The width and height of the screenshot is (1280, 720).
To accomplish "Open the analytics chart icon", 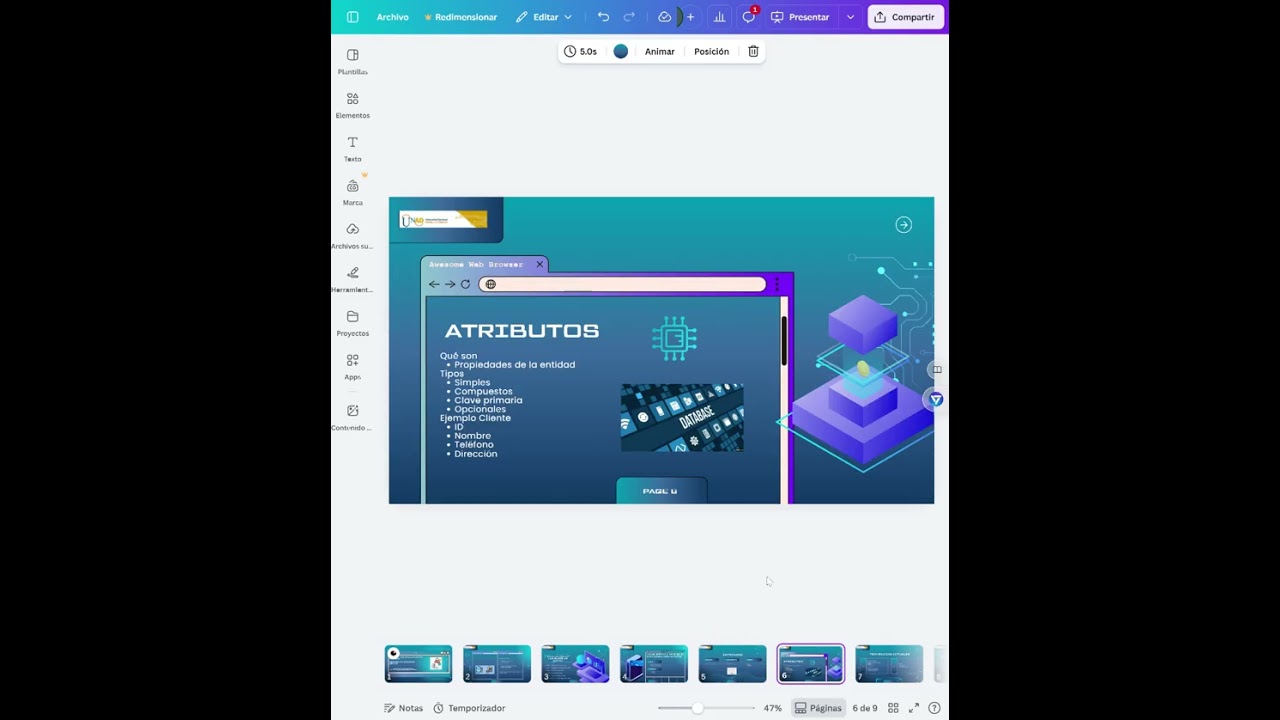I will 719,17.
